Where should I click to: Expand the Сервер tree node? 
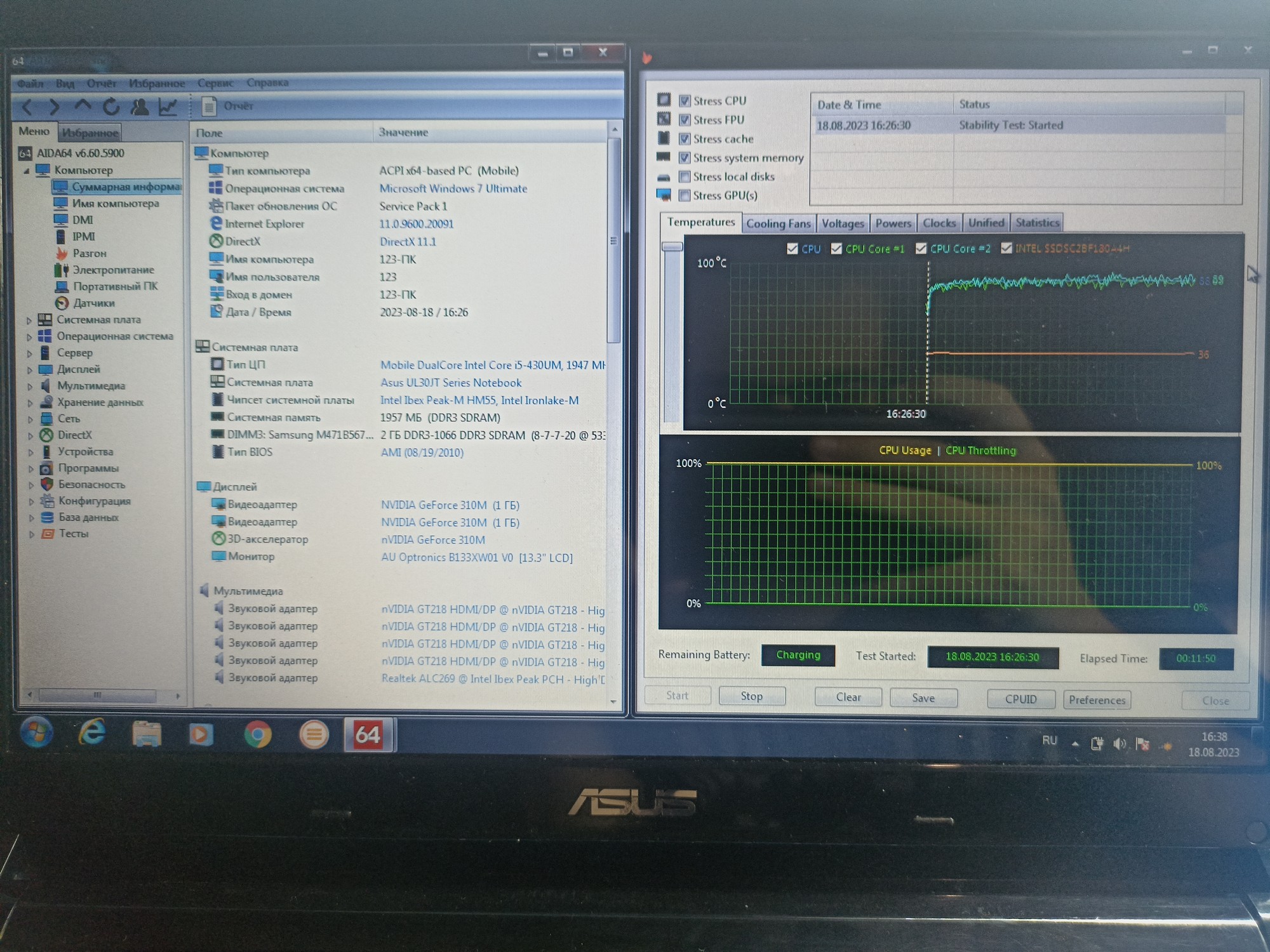pyautogui.click(x=29, y=354)
